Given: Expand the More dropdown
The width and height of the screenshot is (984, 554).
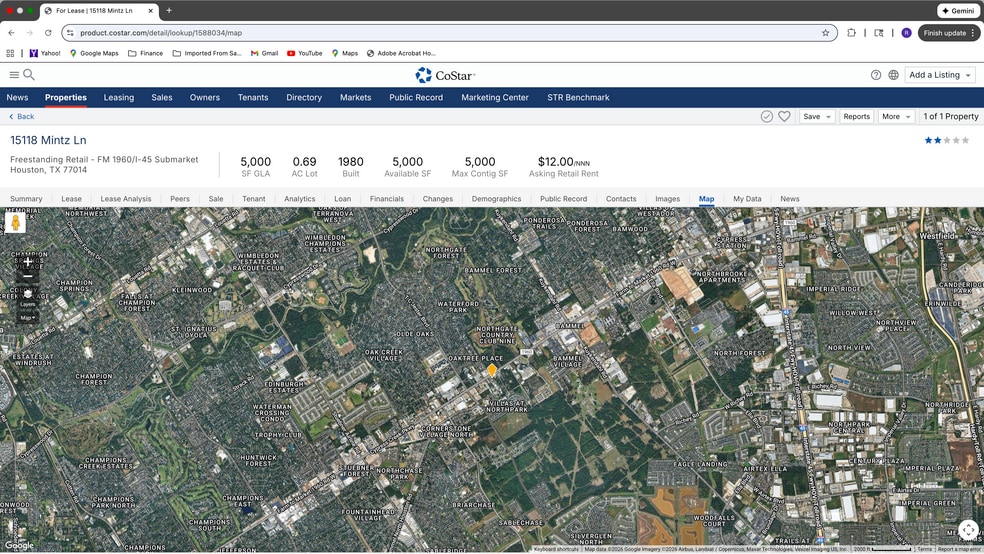Looking at the screenshot, I should pos(895,117).
